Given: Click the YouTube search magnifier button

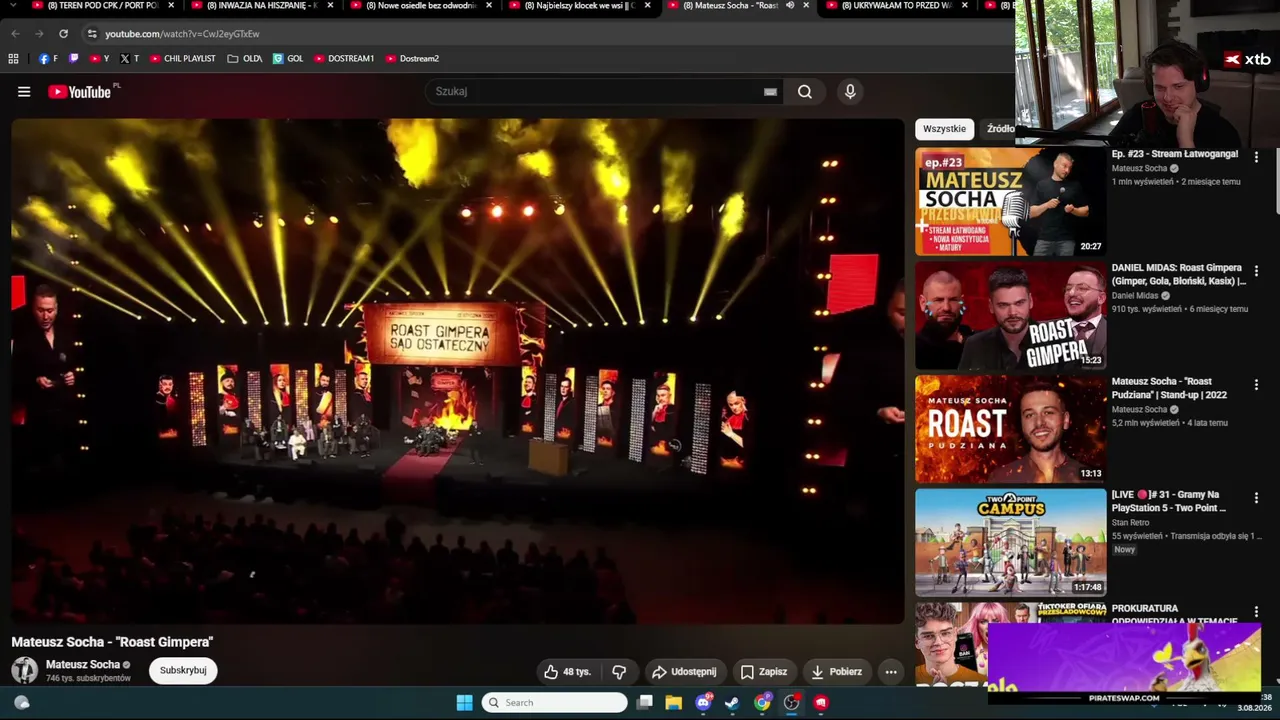Looking at the screenshot, I should [x=805, y=92].
